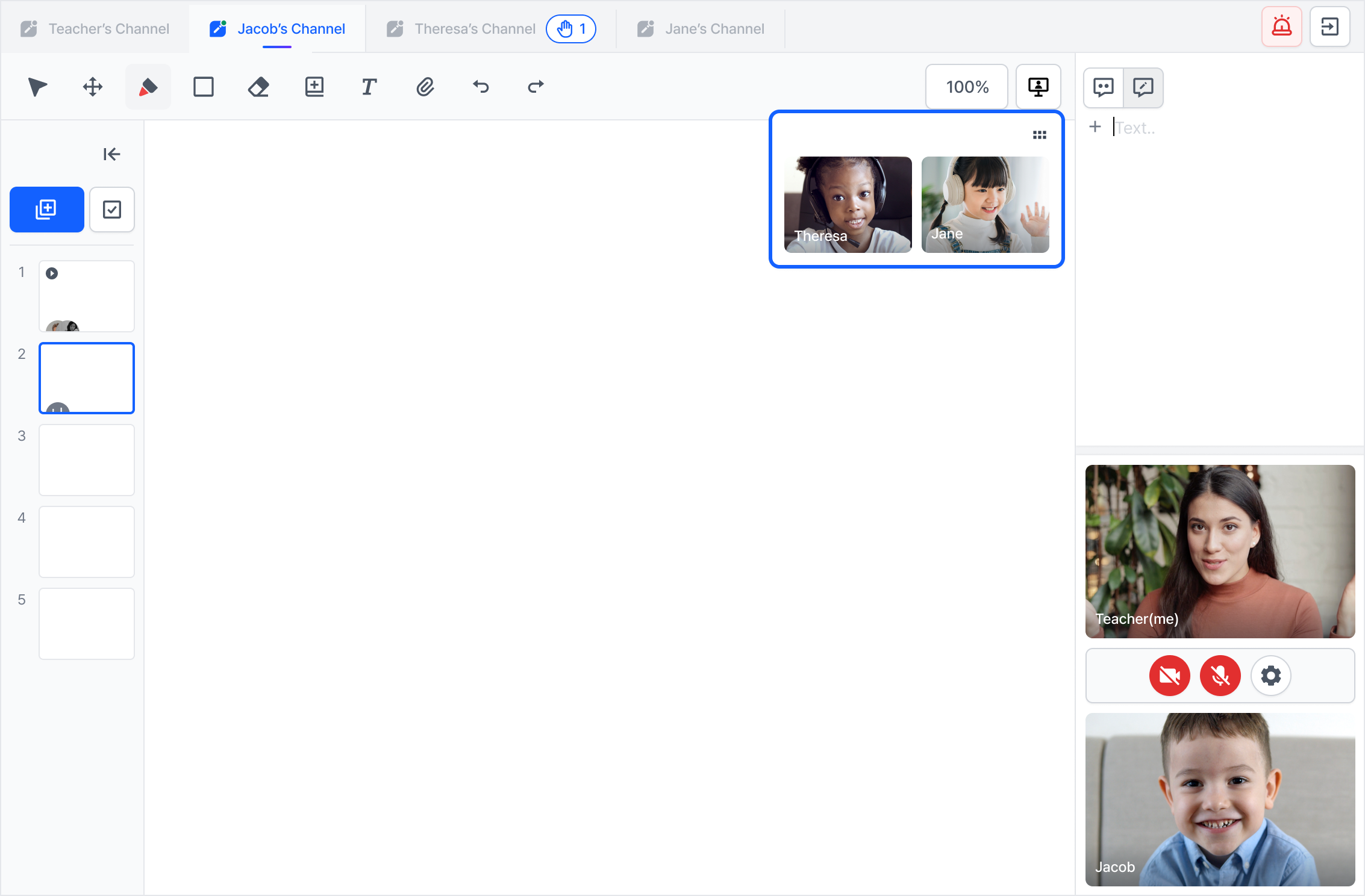Switch to Jane's Channel tab
Image resolution: width=1365 pixels, height=896 pixels.
701,29
